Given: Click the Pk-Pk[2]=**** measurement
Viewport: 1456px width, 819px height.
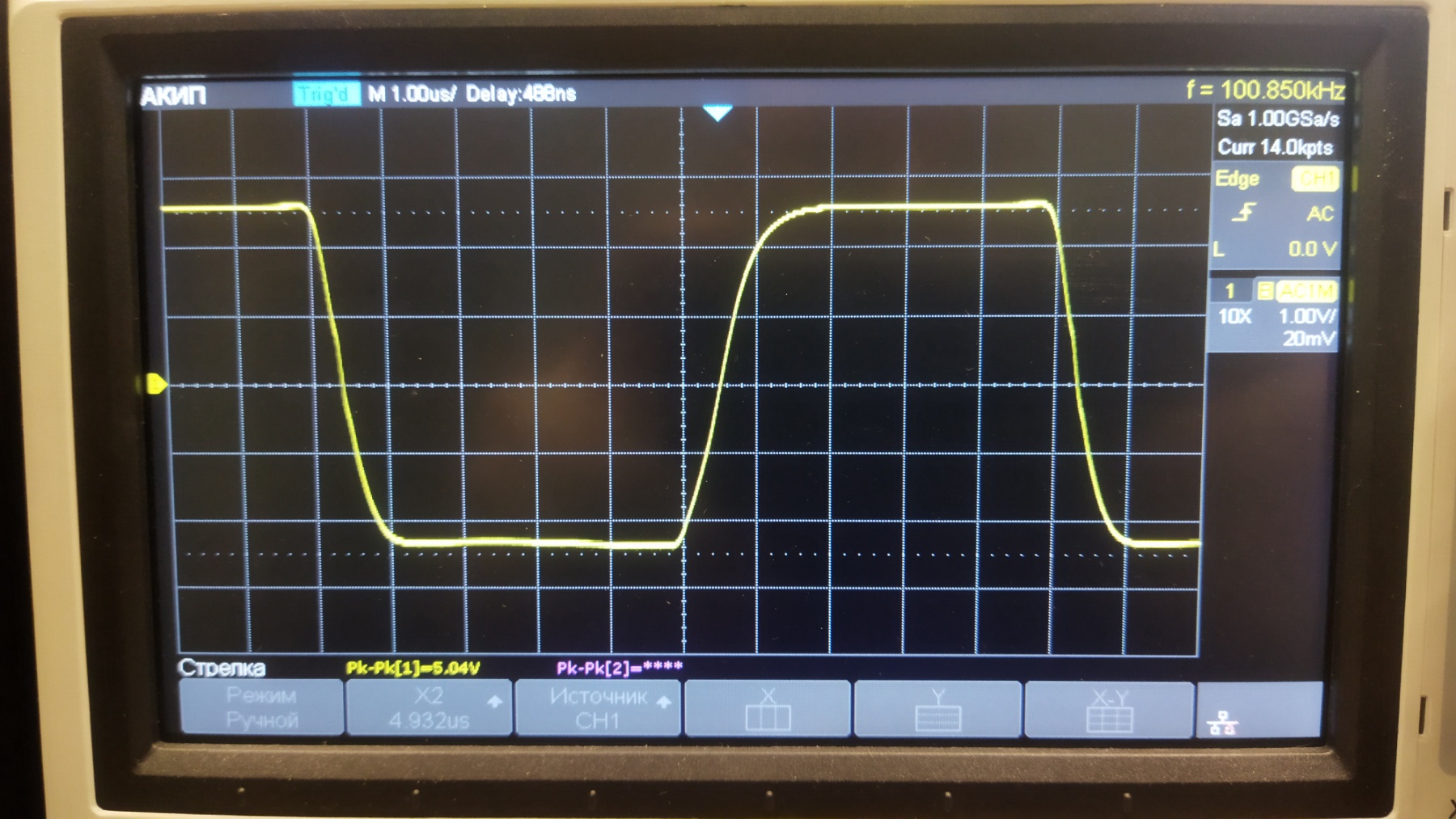Looking at the screenshot, I should [x=620, y=667].
